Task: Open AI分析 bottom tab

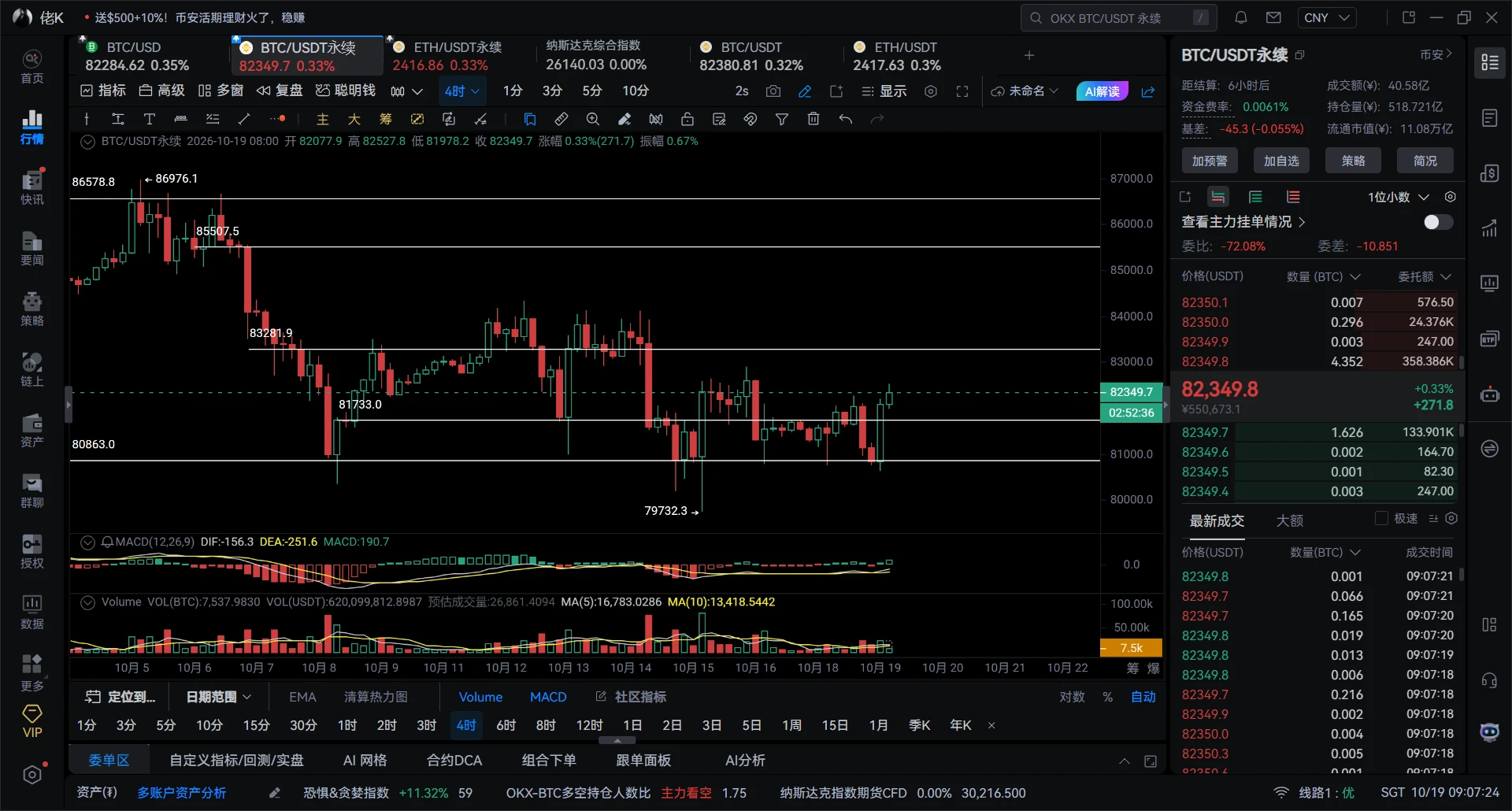Action: point(745,761)
